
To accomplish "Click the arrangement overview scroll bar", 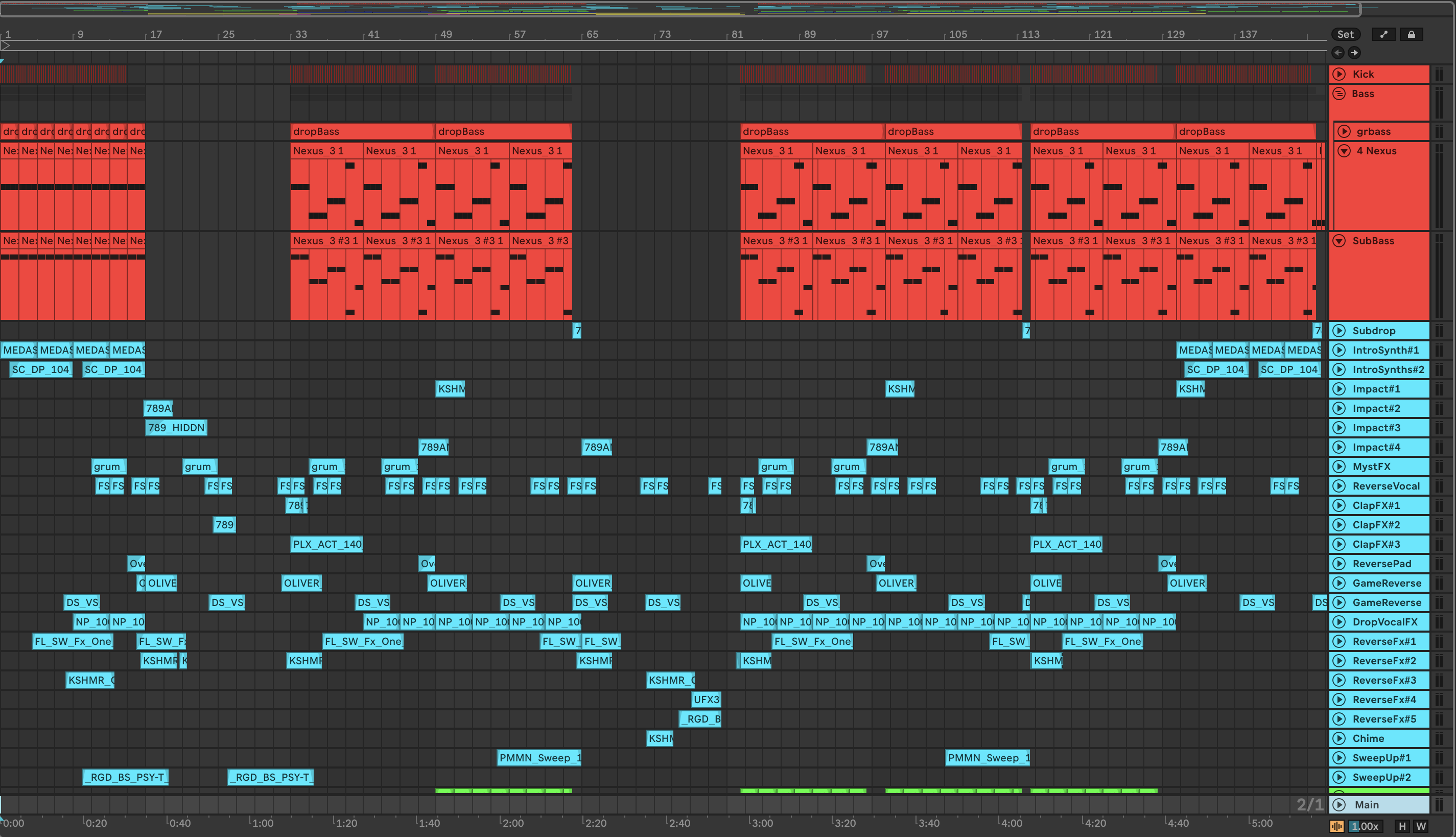I will (680, 9).
